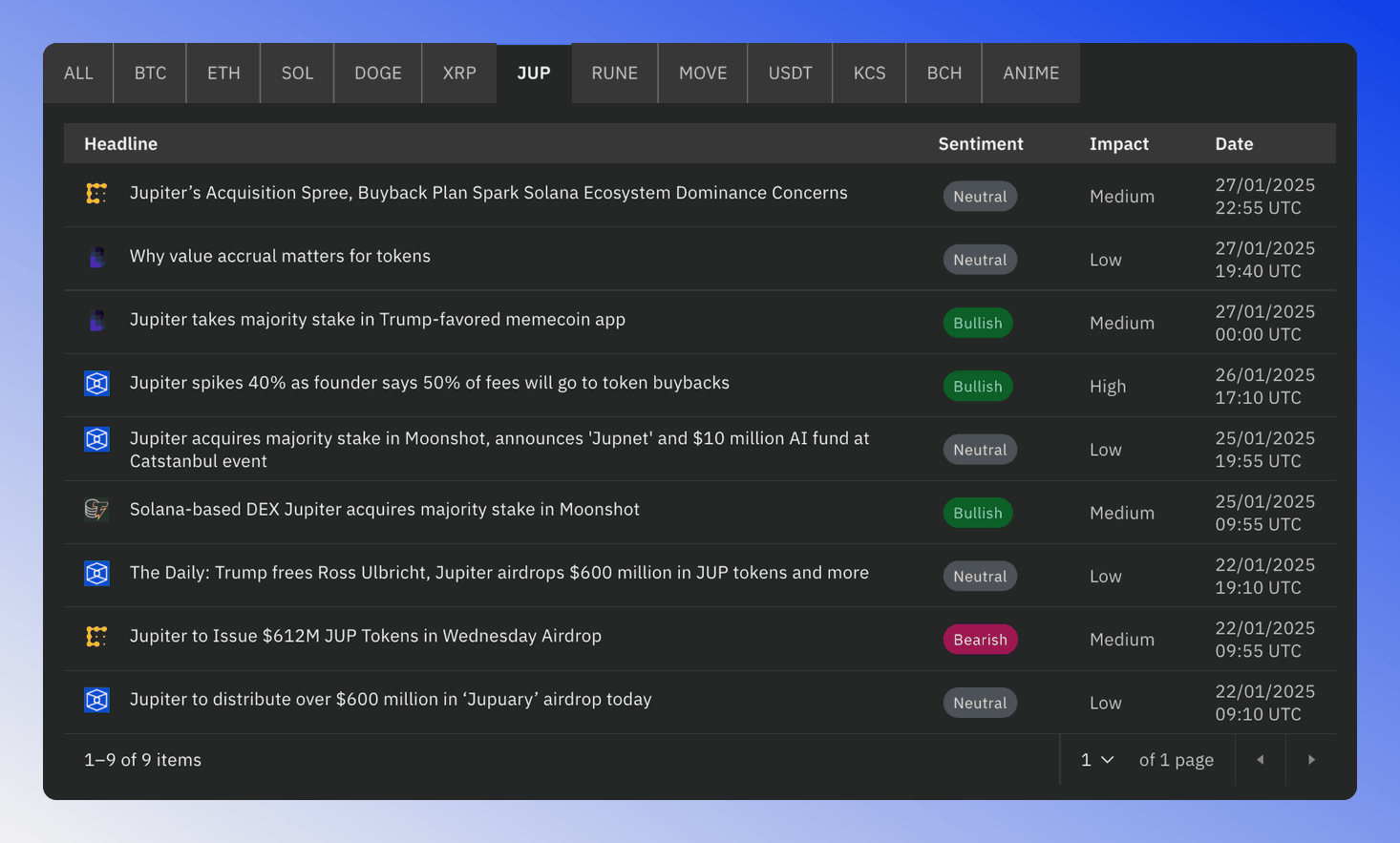This screenshot has width=1400, height=843.
Task: Open headline Jupiter spikes 40% as founder says
Action: click(430, 383)
